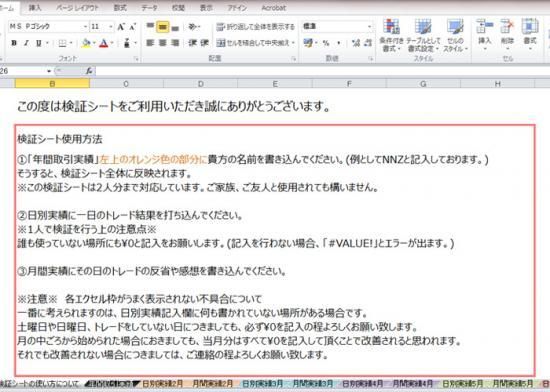
Task: Click the merge and center button
Action: [256, 43]
